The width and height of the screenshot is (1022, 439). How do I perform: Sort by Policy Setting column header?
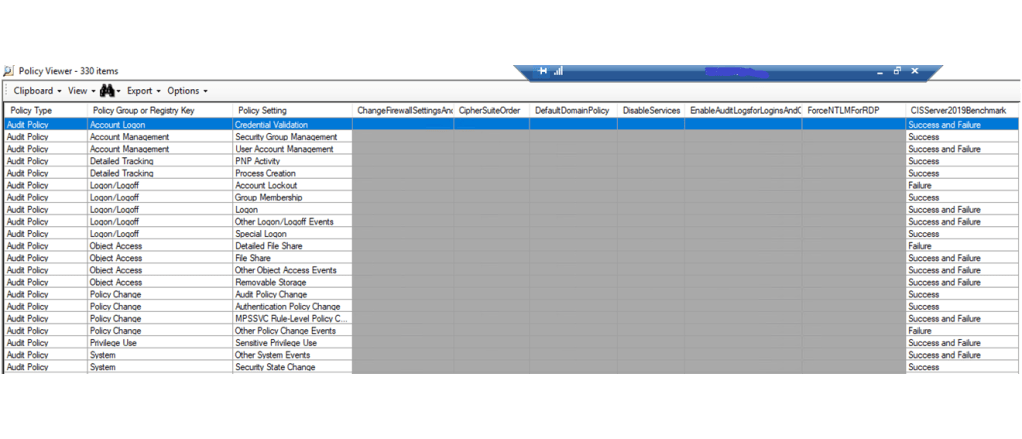click(262, 110)
